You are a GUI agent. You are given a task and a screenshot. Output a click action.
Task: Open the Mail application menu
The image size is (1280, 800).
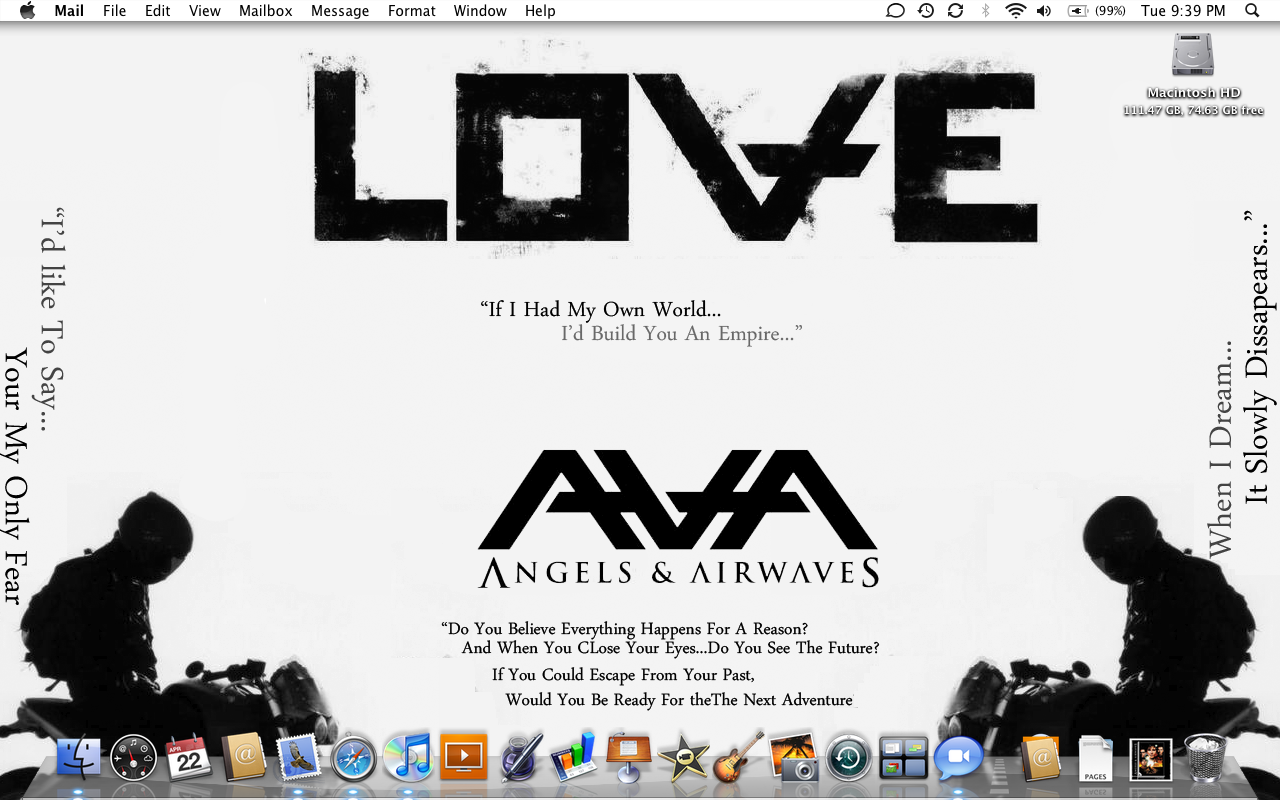(x=69, y=11)
